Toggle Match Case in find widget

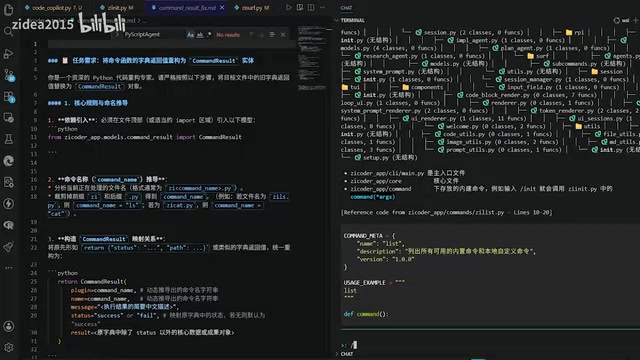pyautogui.click(x=190, y=35)
